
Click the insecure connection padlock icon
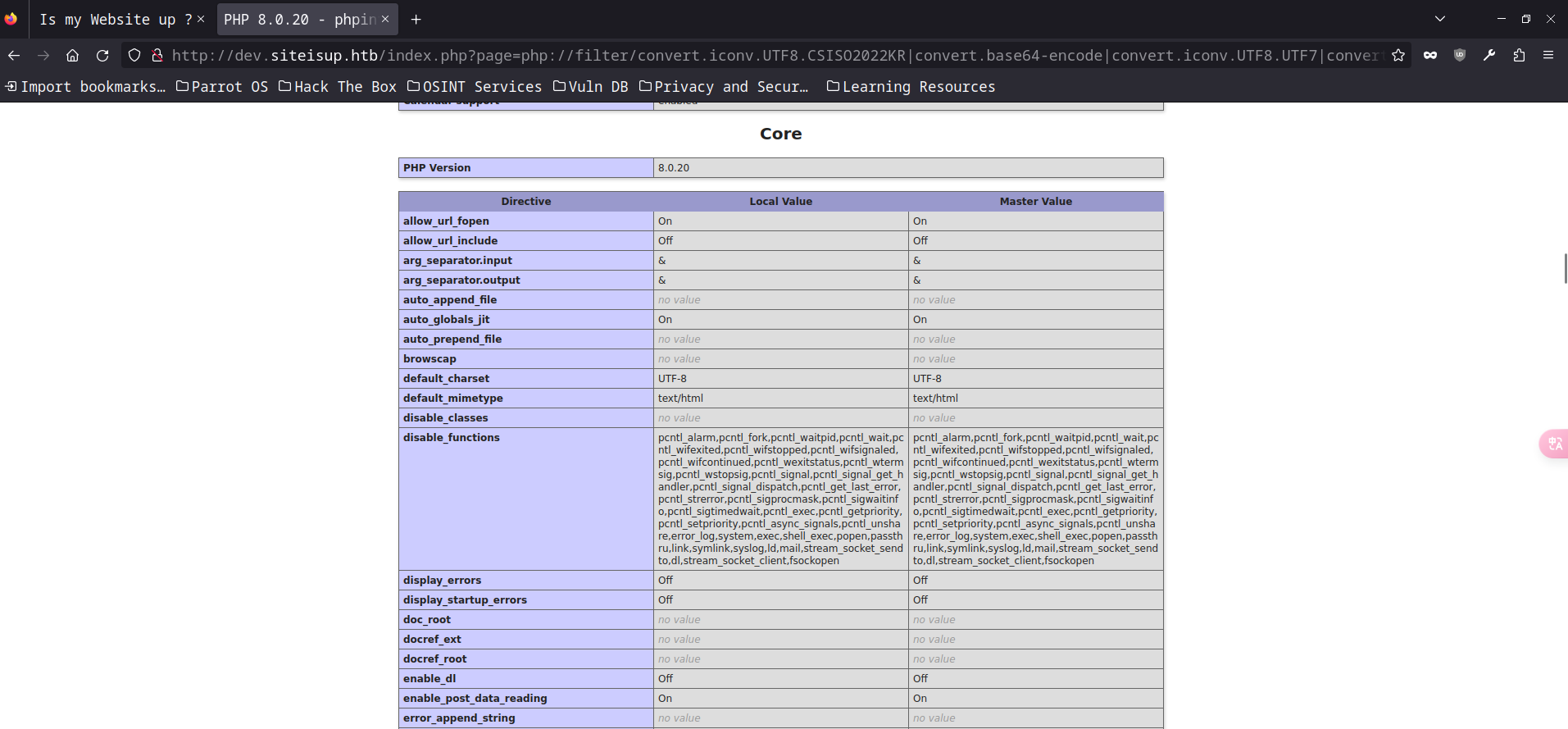(157, 55)
